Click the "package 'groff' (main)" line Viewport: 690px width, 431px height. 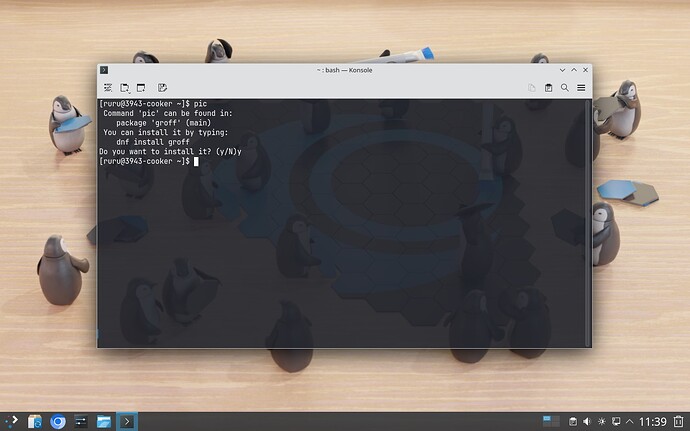tap(163, 123)
